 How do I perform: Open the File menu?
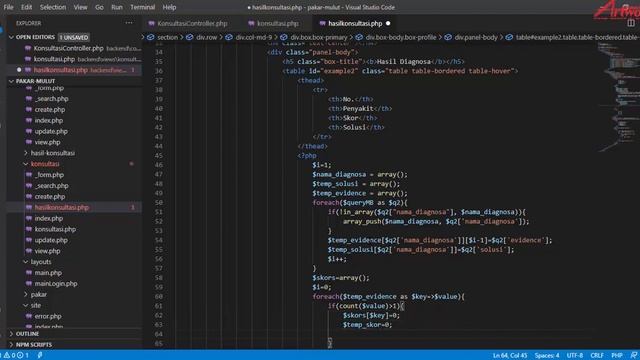(8, 7)
